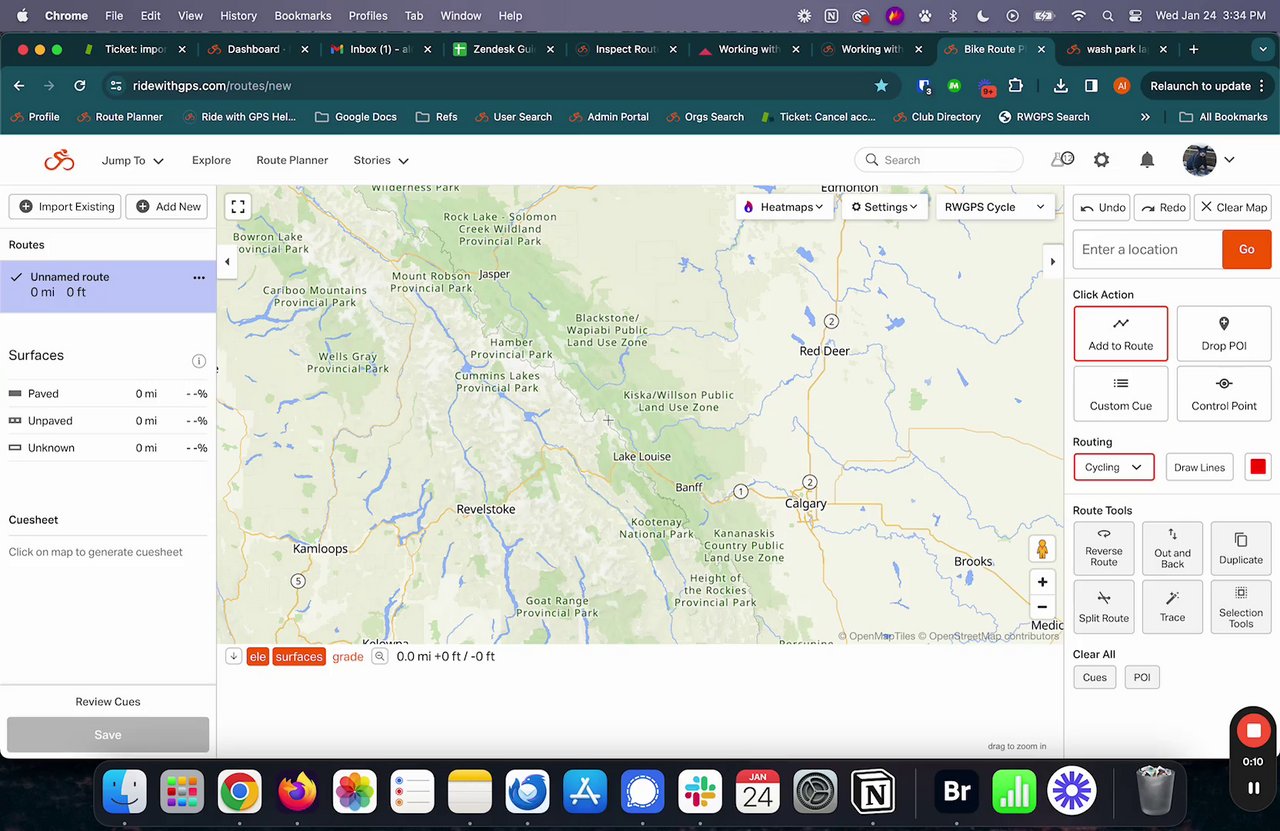Switch to the Zendesk Guide tab
This screenshot has width=1280, height=831.
coord(506,49)
